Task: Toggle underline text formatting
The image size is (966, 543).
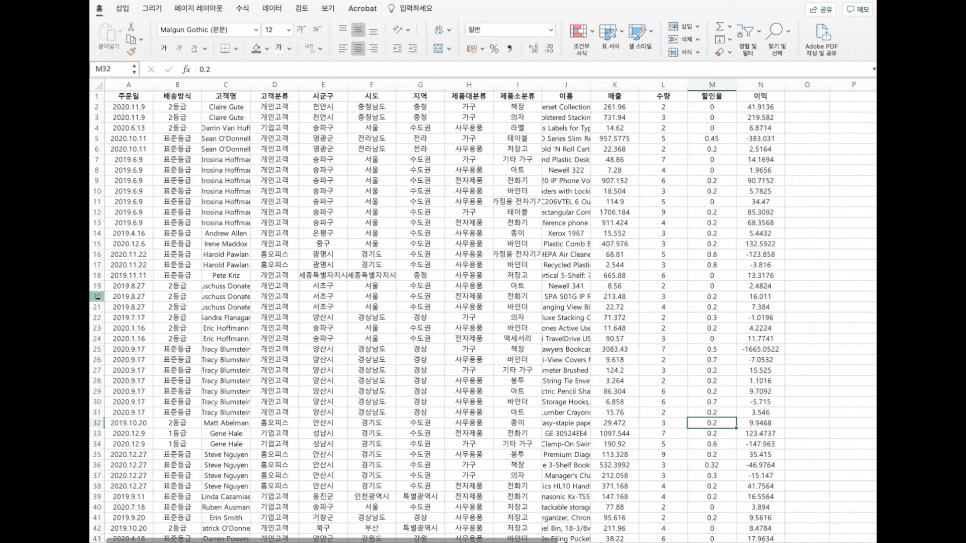Action: click(x=194, y=48)
